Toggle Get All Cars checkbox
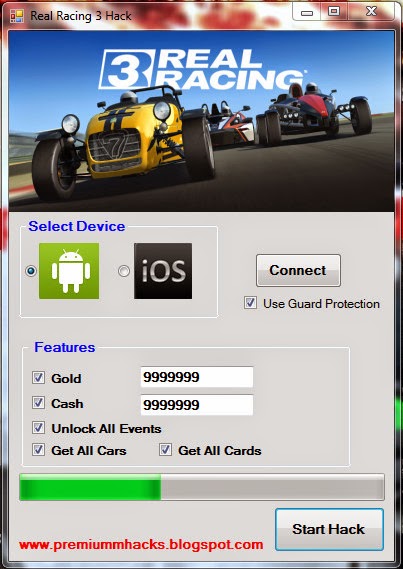403x569 pixels. pos(38,450)
